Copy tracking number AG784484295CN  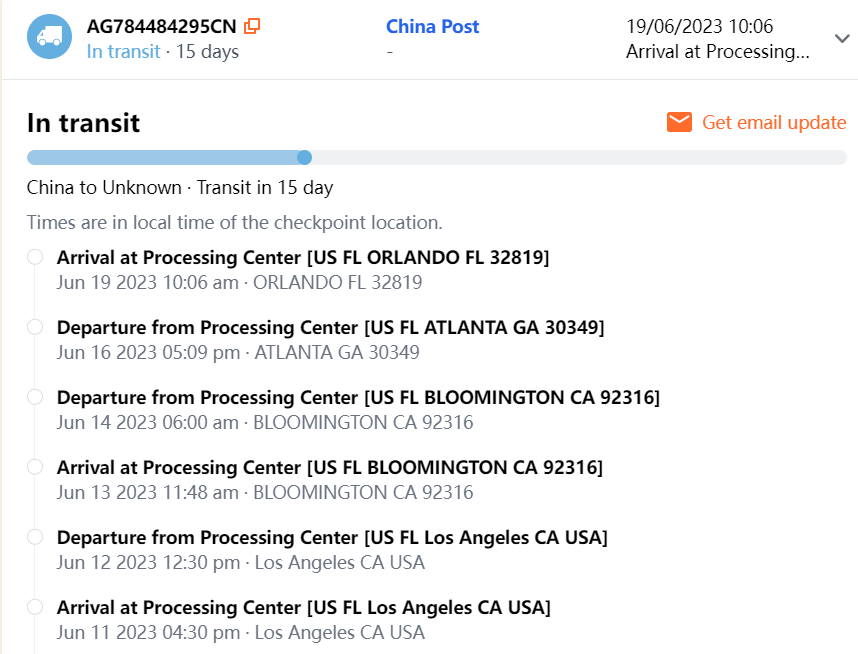(x=252, y=25)
